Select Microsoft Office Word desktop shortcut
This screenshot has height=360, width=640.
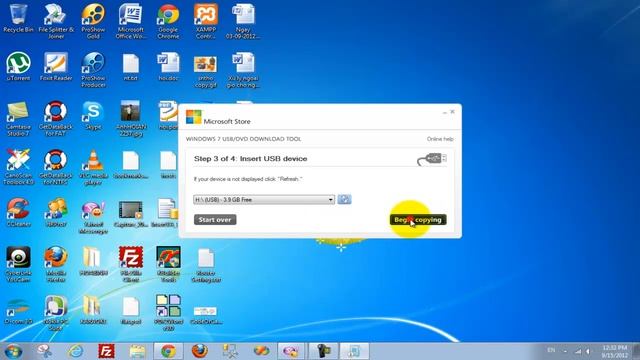(131, 21)
